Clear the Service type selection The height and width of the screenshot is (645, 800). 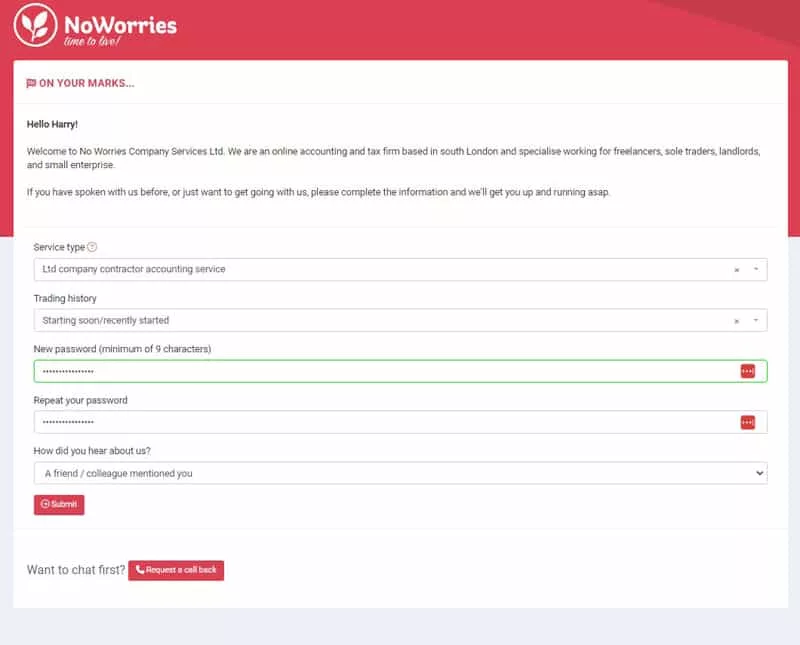[x=736, y=270]
